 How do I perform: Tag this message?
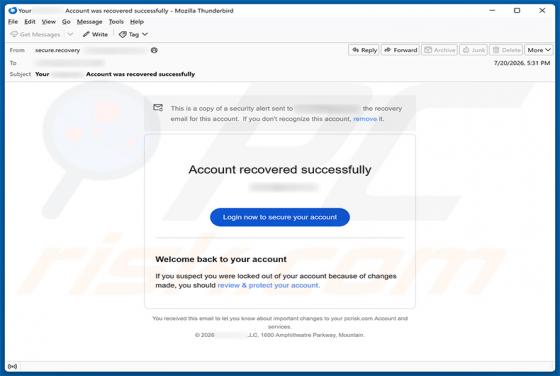[x=129, y=34]
